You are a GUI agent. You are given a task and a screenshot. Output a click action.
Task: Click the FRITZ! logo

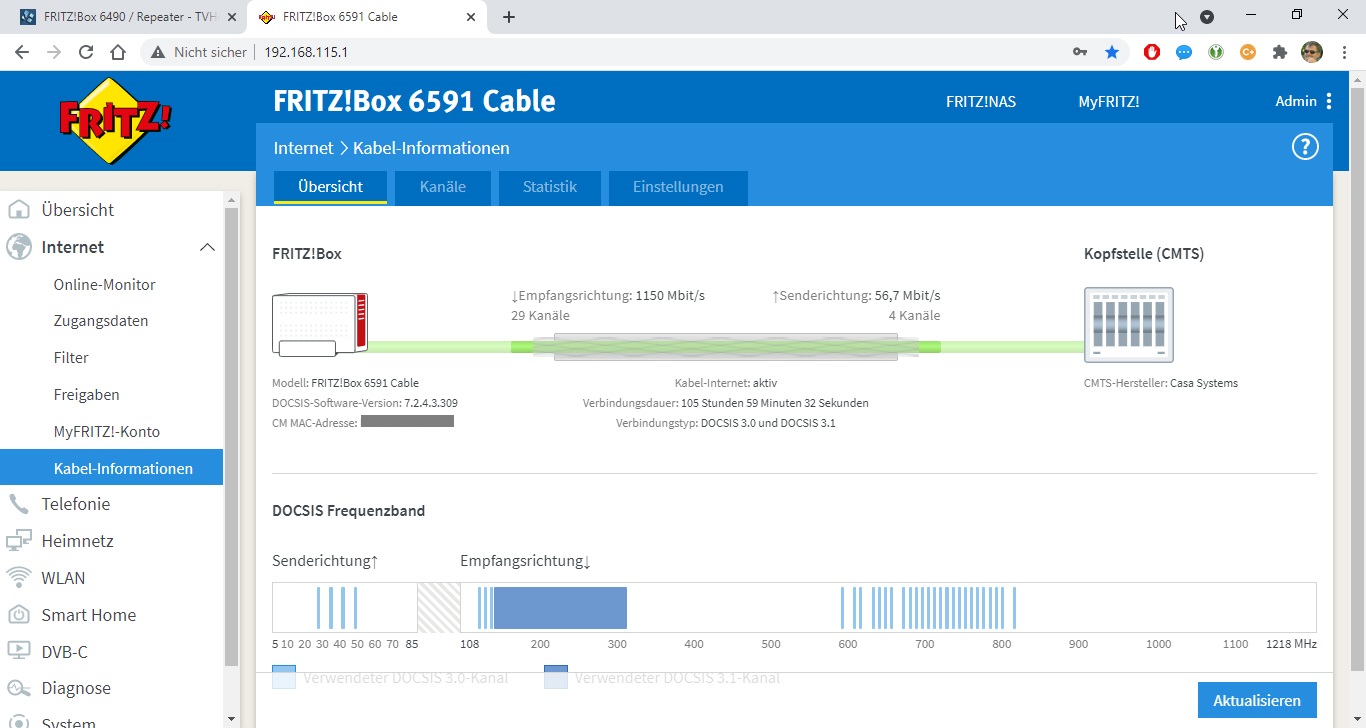click(x=115, y=120)
